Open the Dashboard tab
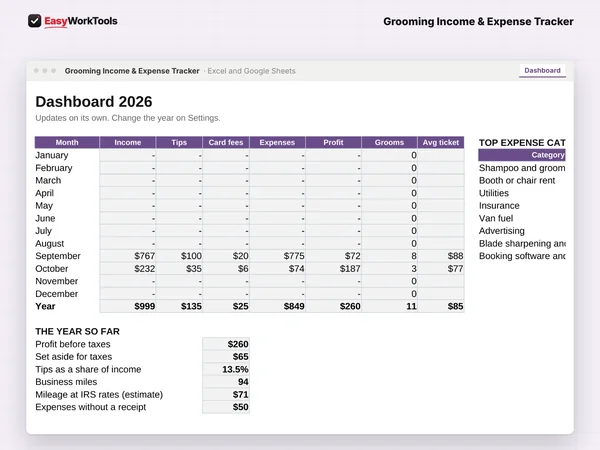The height and width of the screenshot is (450, 600). (x=542, y=70)
